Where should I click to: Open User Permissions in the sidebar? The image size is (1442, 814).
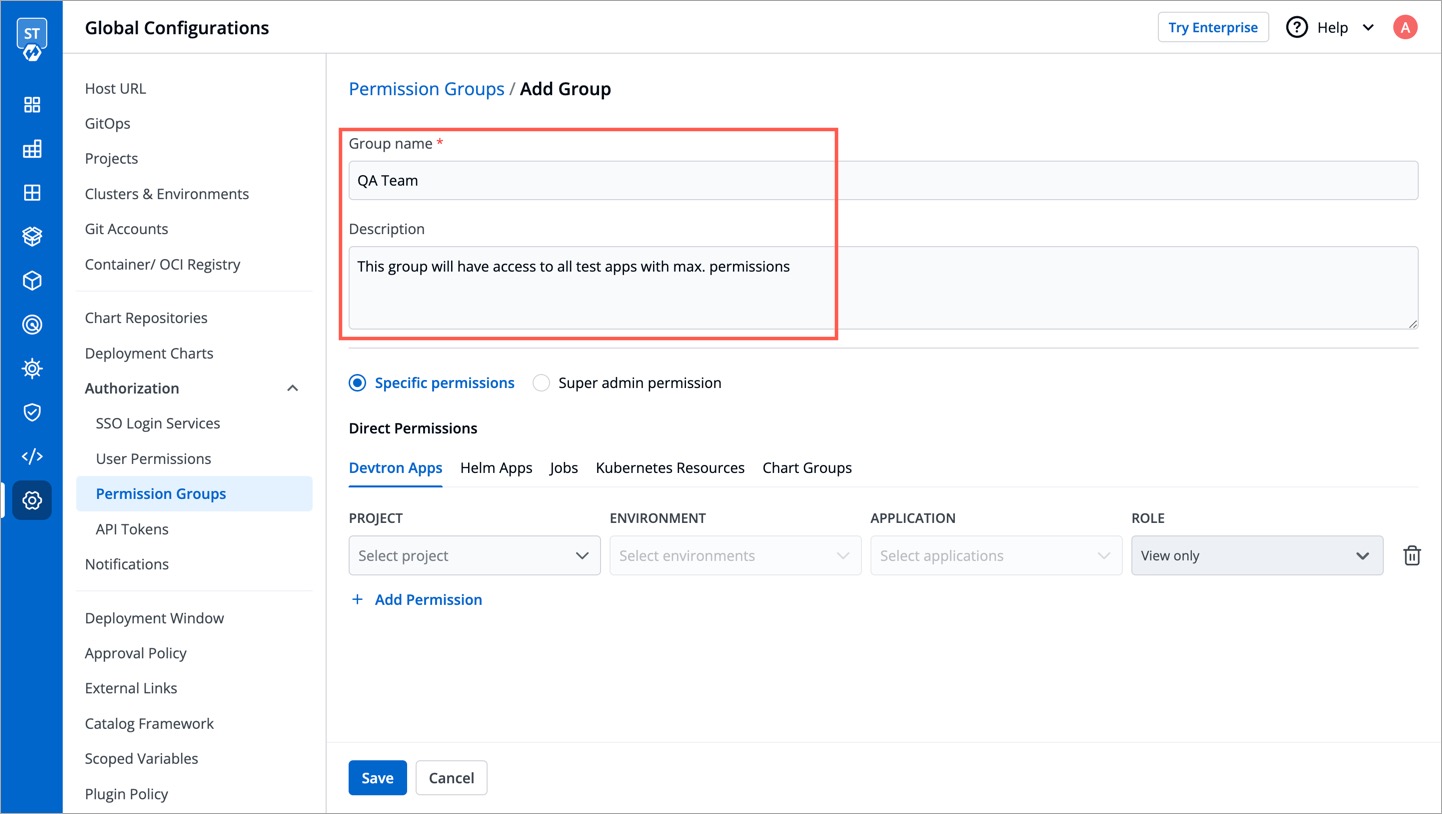click(x=153, y=459)
